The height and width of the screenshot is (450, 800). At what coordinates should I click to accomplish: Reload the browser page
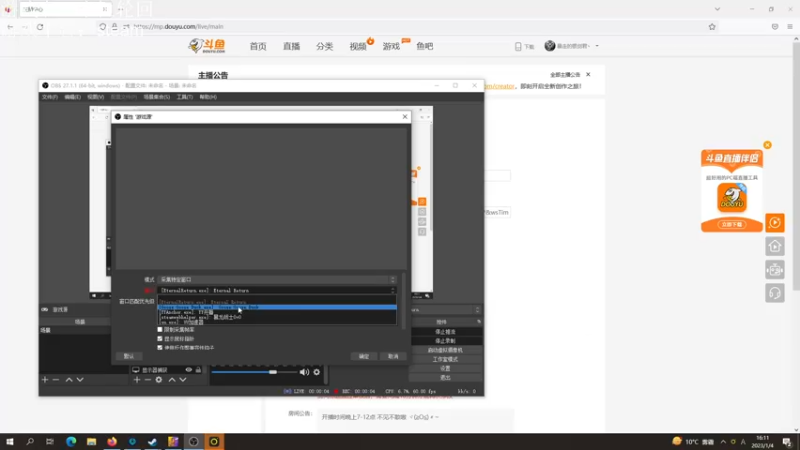[40, 27]
